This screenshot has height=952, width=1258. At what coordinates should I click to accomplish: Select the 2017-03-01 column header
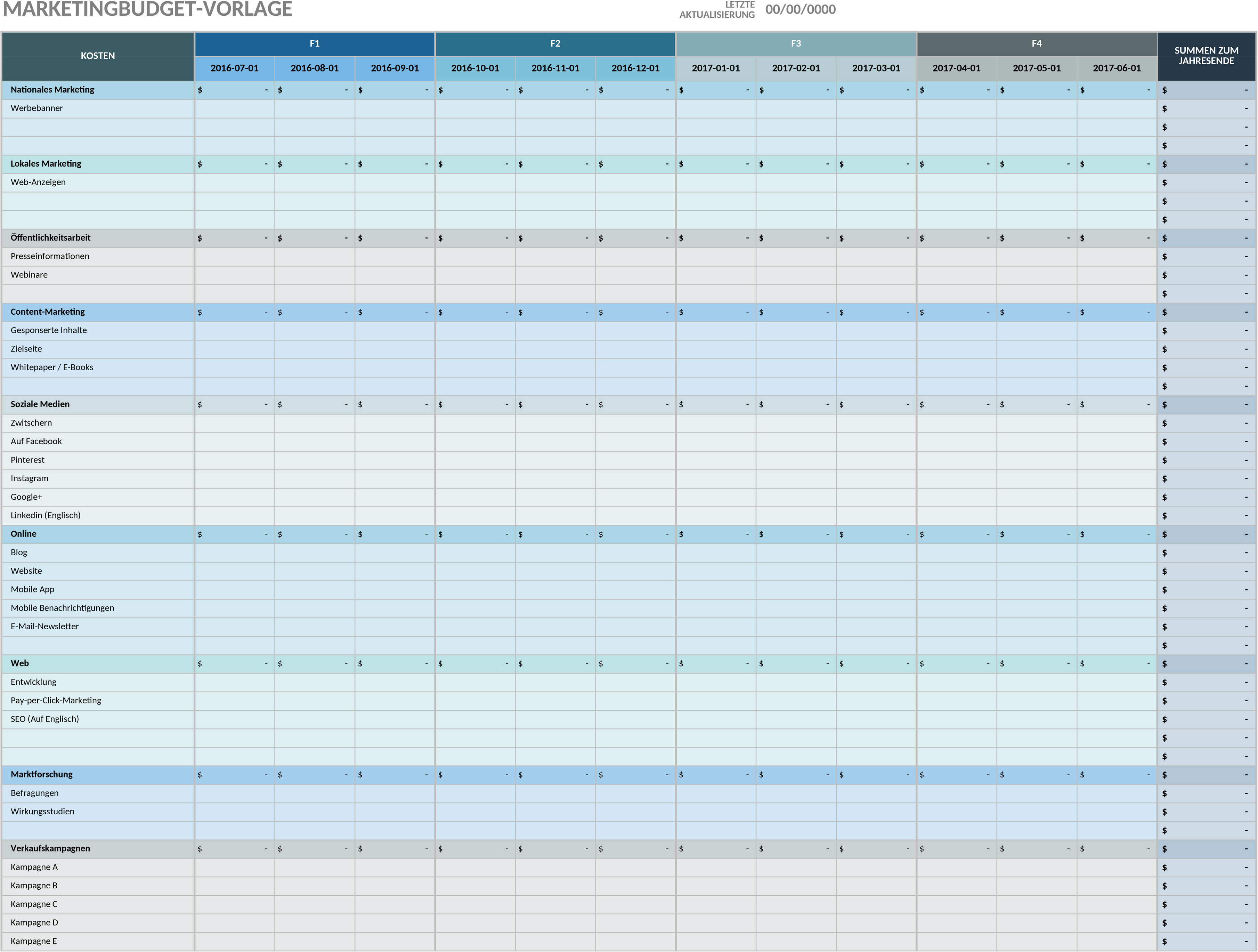point(876,68)
